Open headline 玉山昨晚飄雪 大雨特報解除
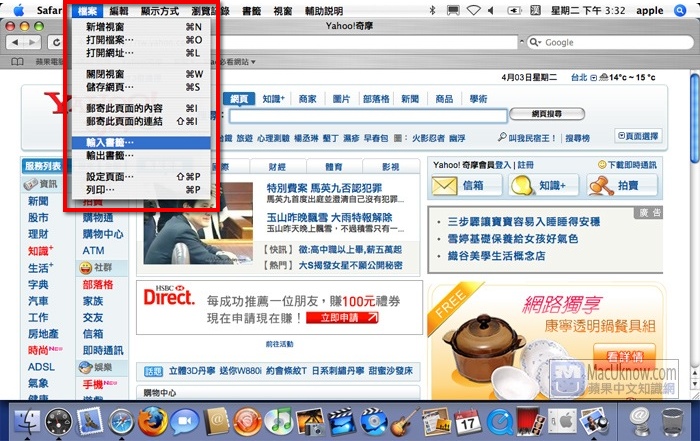 [x=329, y=217]
